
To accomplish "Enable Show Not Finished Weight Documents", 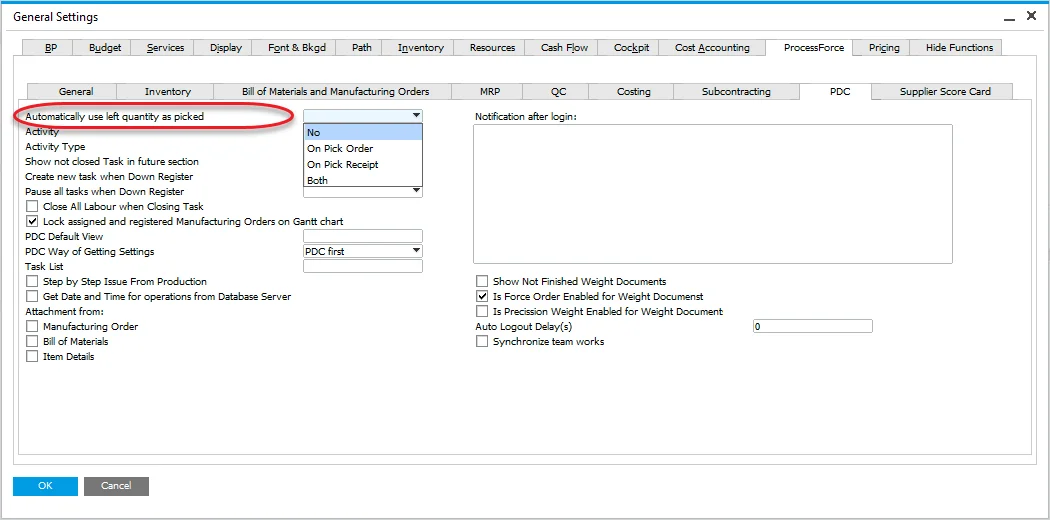I will point(483,282).
